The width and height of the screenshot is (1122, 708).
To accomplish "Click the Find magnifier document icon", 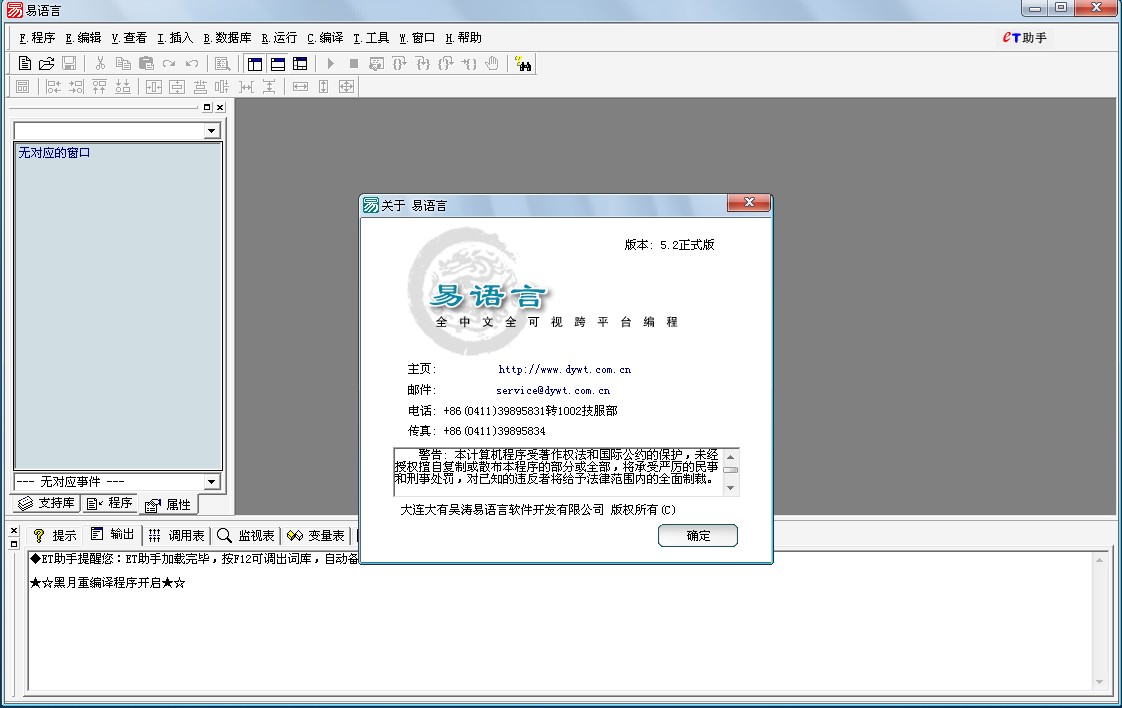I will pos(223,64).
